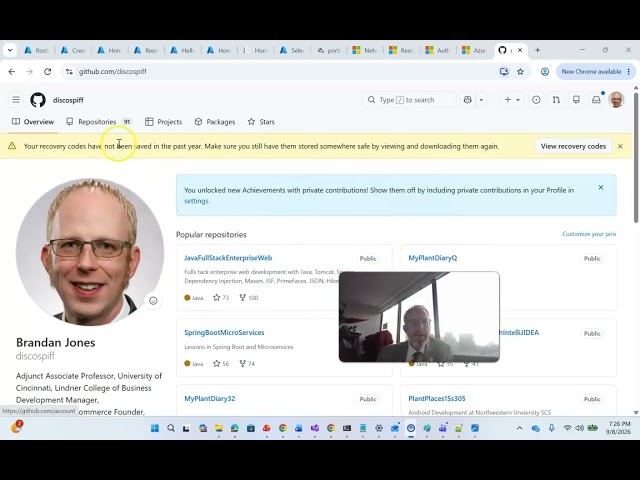The image size is (640, 480).
Task: Open JavaFullStackEnterpriseWeb repository
Action: pos(228,258)
